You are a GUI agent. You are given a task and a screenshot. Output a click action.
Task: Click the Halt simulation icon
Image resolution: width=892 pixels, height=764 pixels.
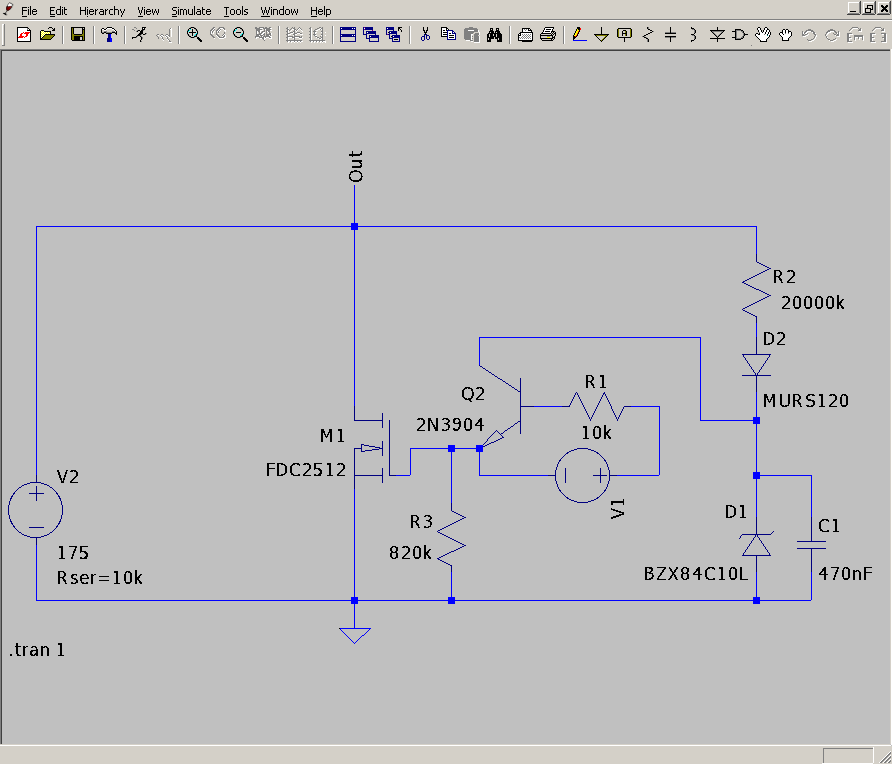click(x=164, y=35)
